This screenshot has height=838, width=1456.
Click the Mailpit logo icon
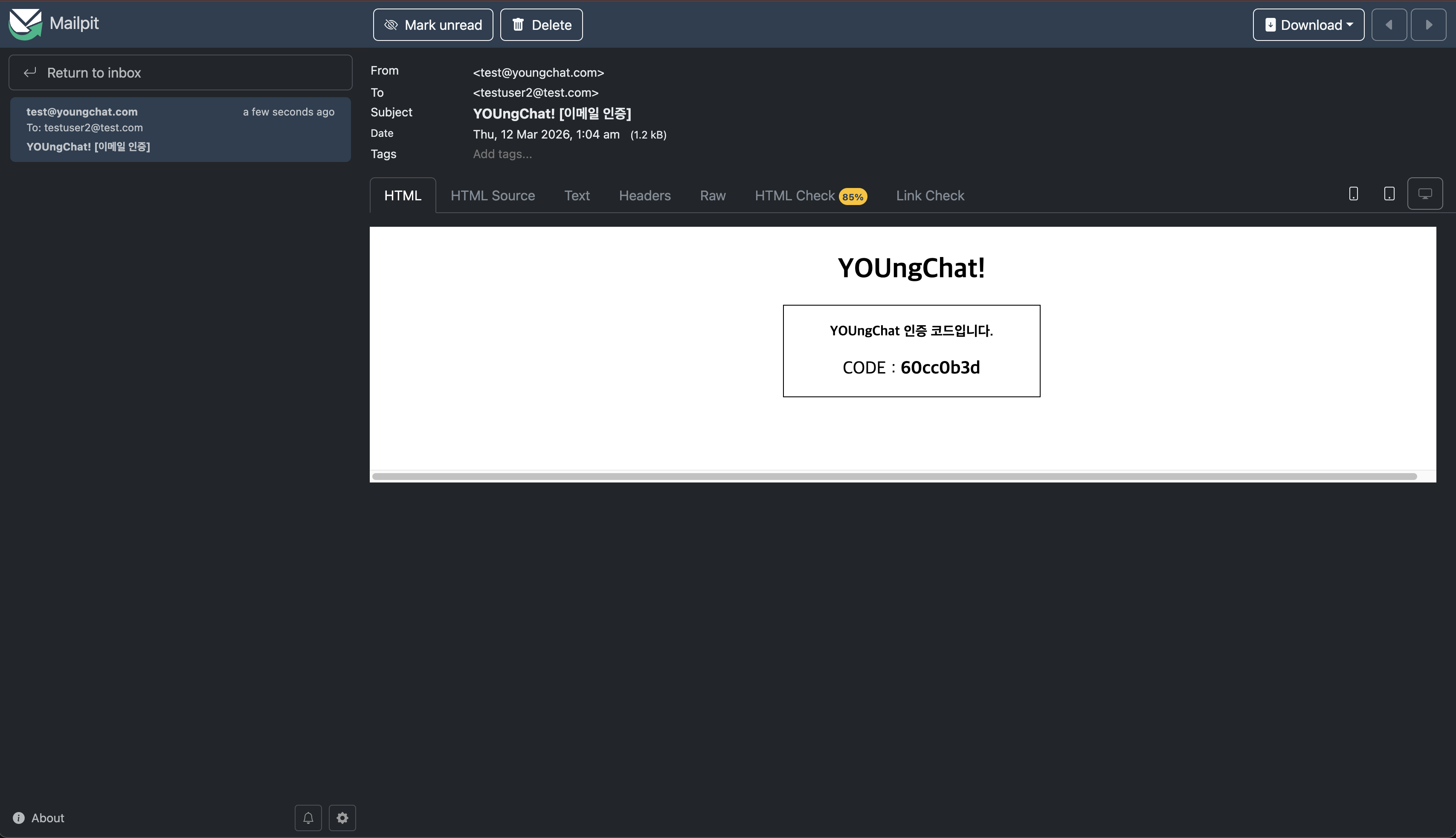click(x=25, y=24)
